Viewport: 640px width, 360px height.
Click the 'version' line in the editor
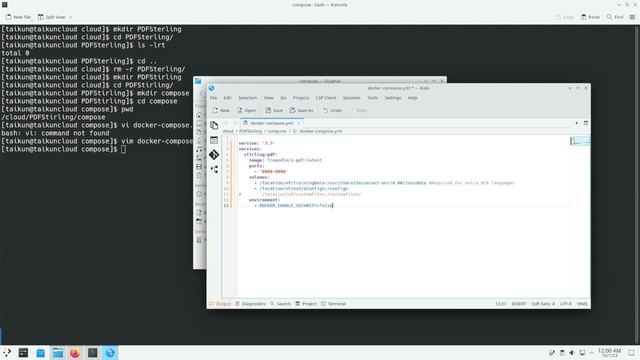(256, 143)
